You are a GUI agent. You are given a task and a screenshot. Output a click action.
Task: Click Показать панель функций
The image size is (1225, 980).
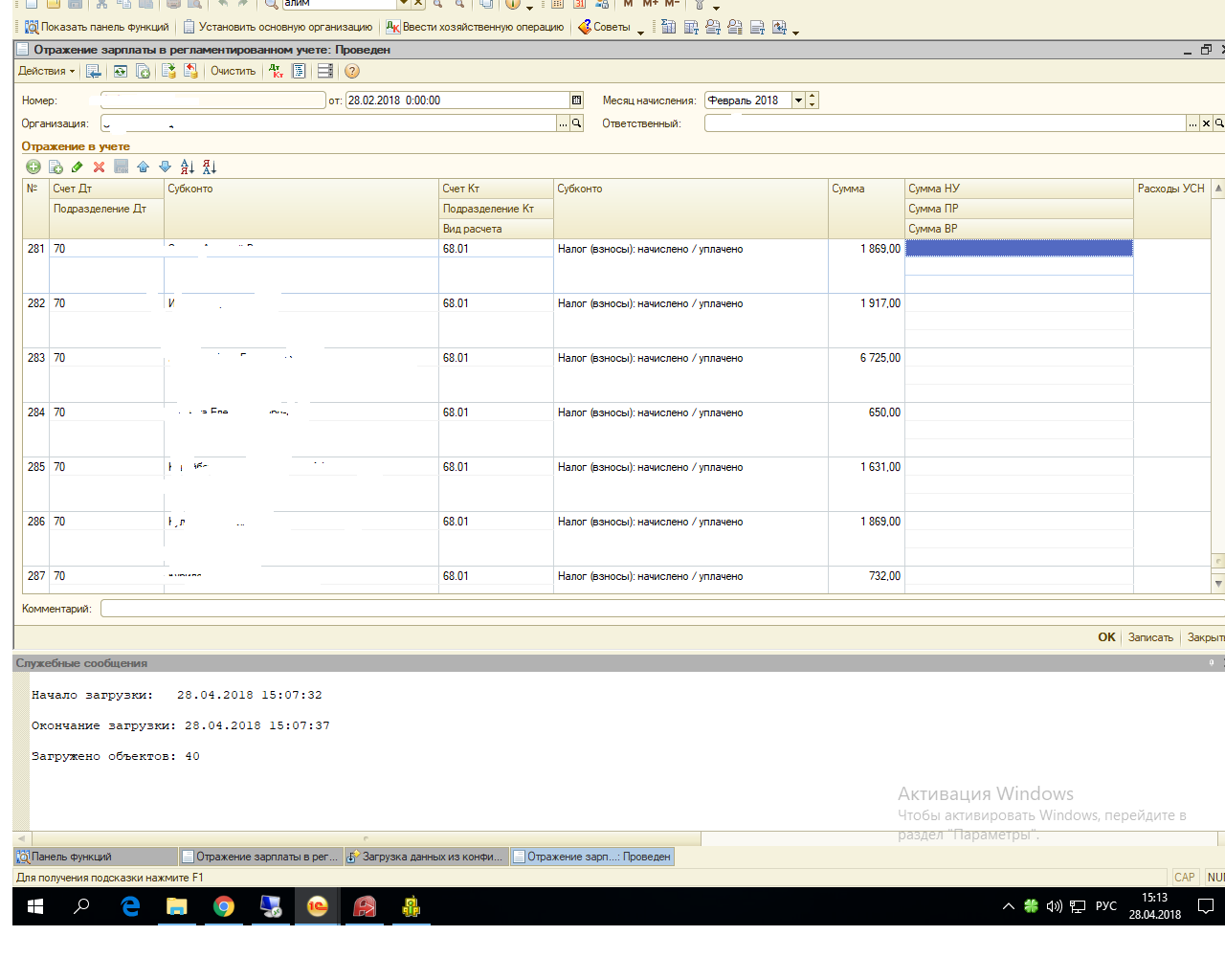97,27
